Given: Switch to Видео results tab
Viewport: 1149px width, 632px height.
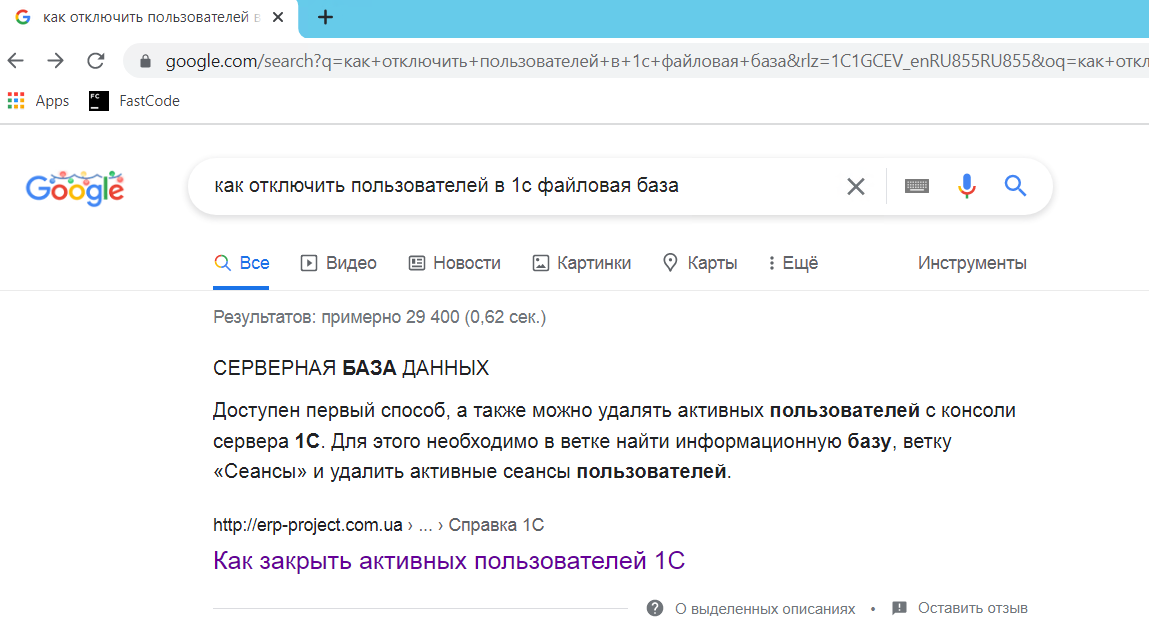Looking at the screenshot, I should (x=339, y=263).
